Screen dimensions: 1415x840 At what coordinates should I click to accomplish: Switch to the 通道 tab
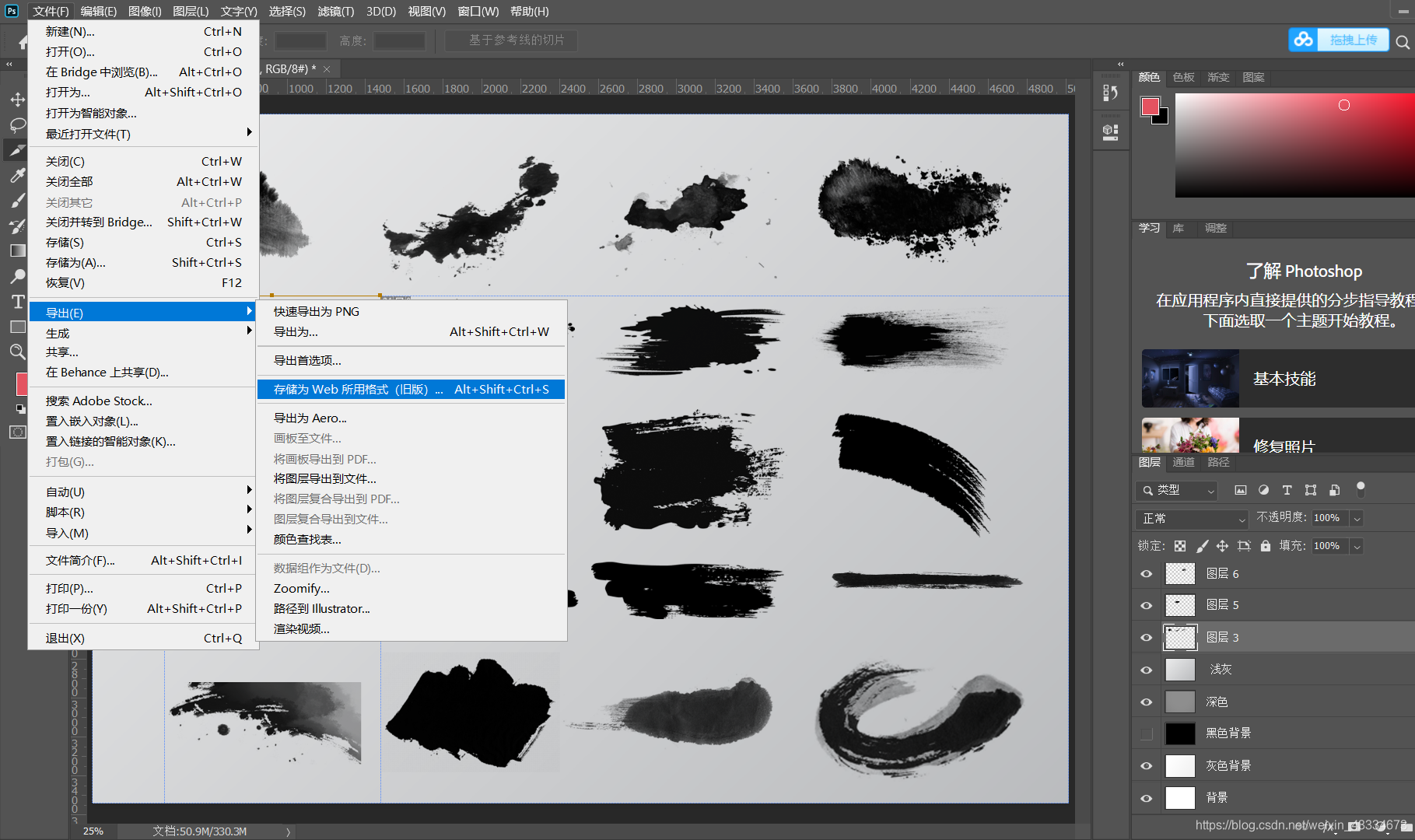(x=1183, y=462)
